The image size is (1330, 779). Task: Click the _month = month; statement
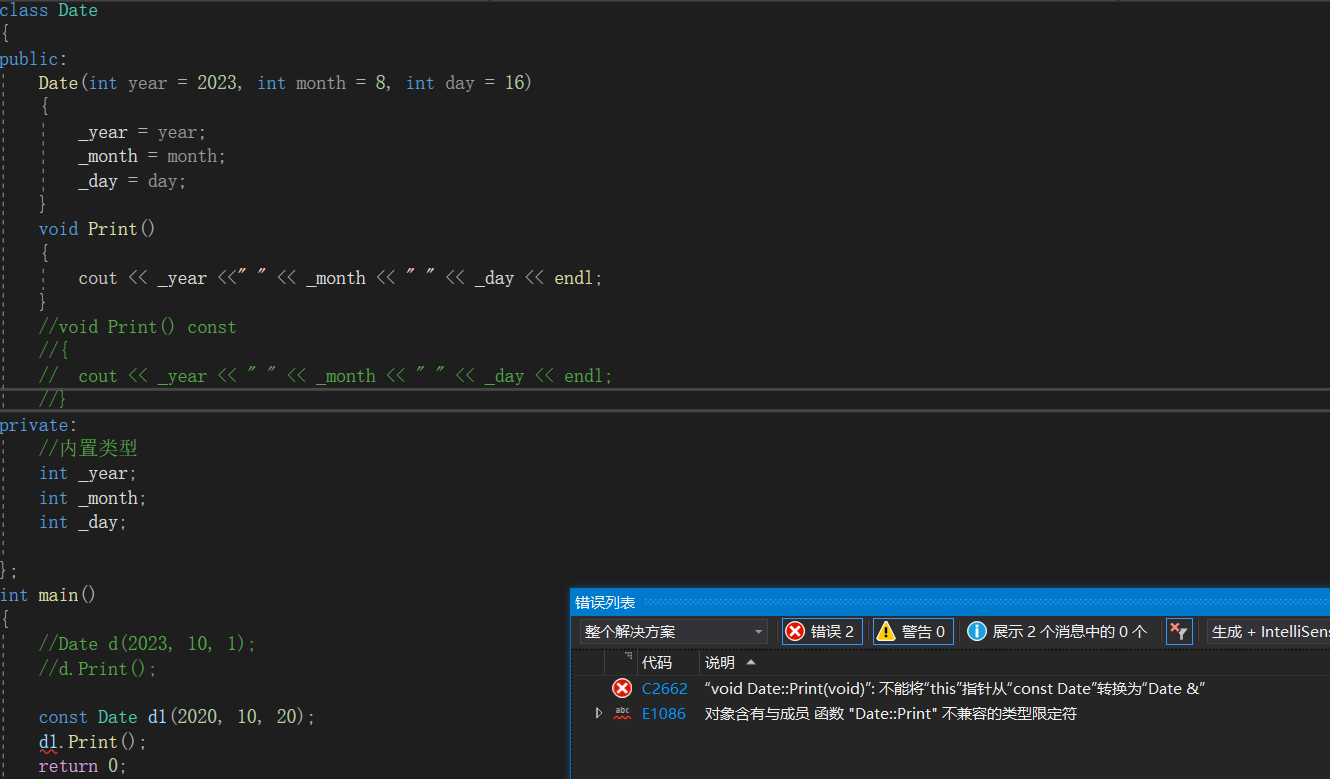[x=152, y=156]
